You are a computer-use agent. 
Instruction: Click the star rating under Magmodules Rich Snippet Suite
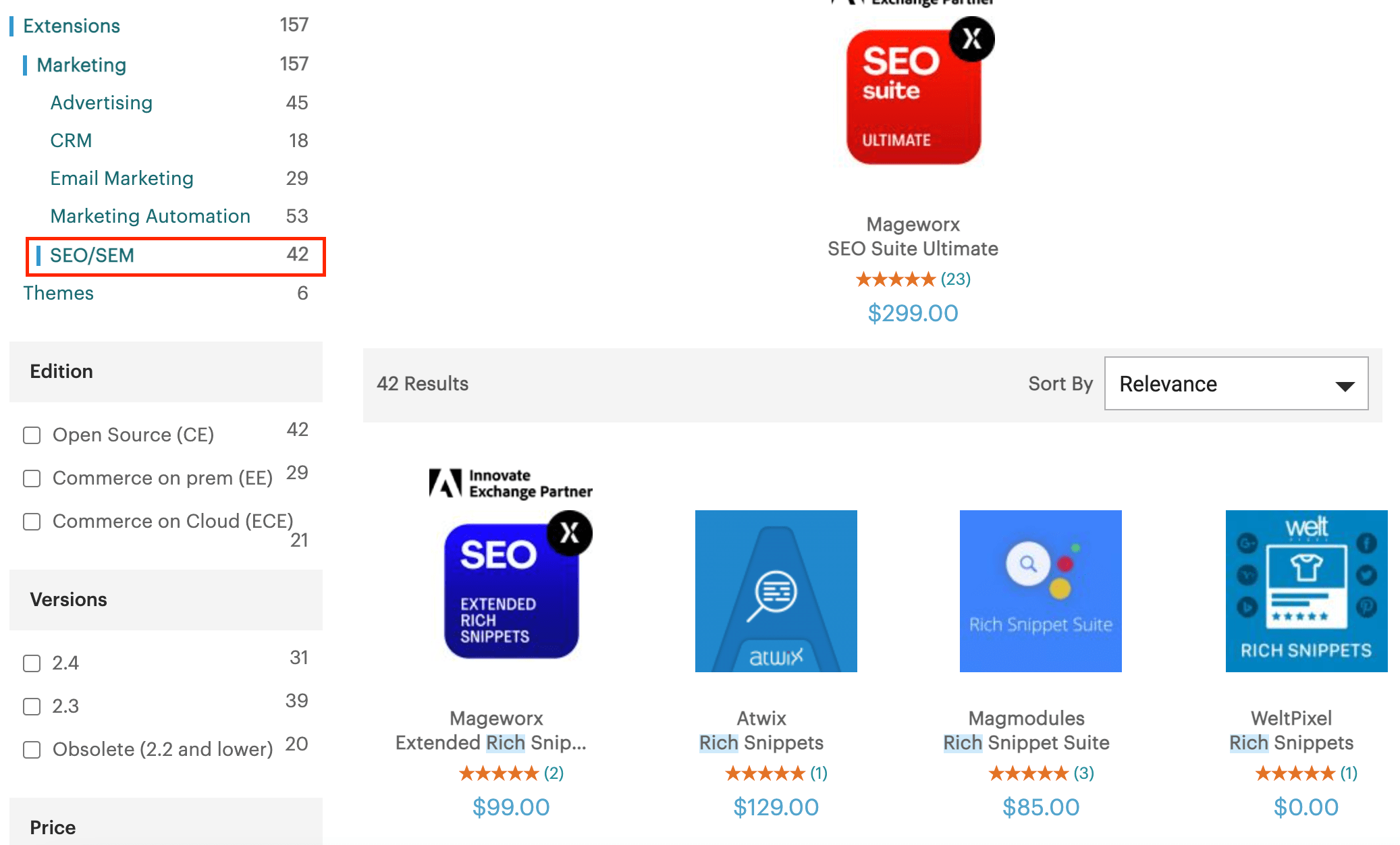[x=1029, y=773]
